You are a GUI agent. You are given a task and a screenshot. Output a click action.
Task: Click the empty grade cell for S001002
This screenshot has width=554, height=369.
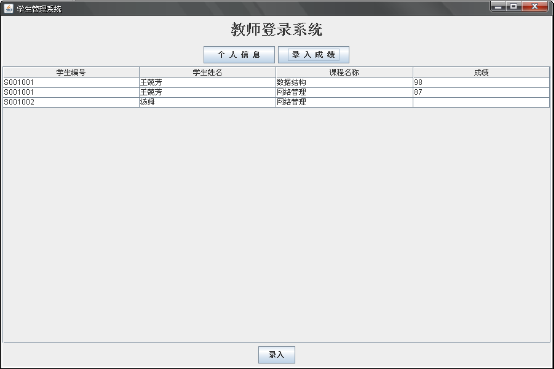pyautogui.click(x=481, y=102)
